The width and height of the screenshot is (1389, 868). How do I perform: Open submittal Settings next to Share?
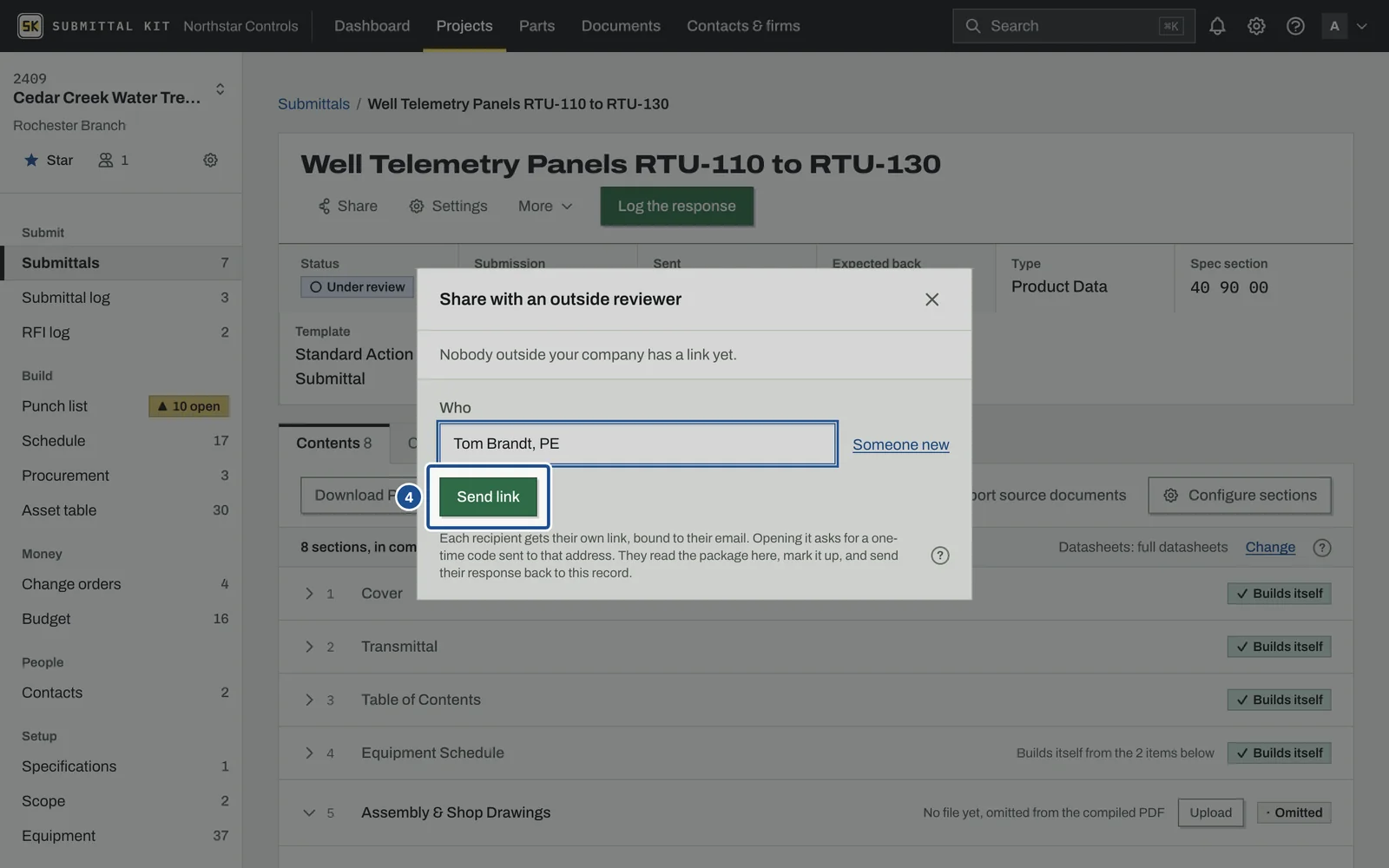pos(448,206)
